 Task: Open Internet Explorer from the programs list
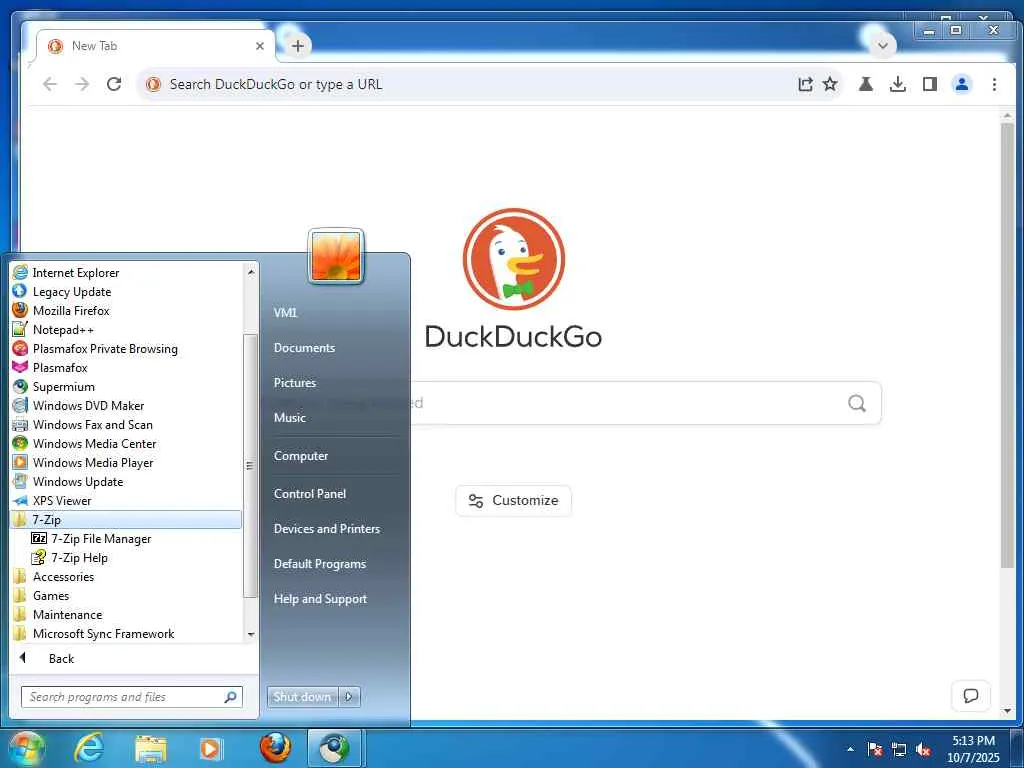127,272
